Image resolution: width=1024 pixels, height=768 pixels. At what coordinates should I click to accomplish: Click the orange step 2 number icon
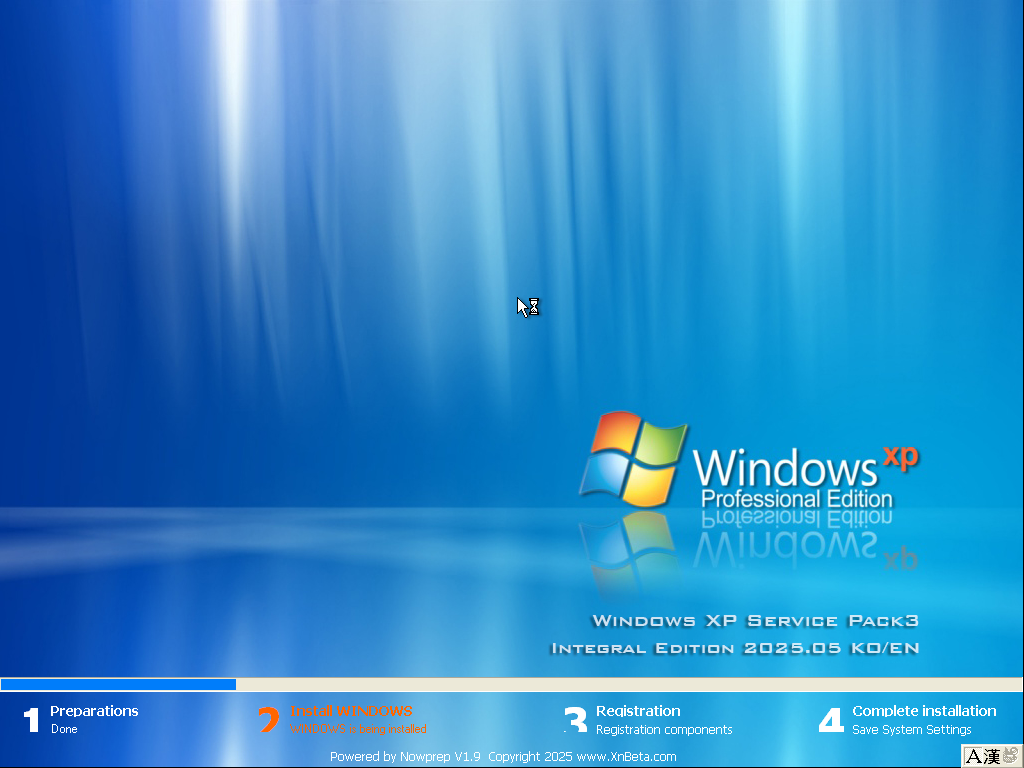(268, 720)
